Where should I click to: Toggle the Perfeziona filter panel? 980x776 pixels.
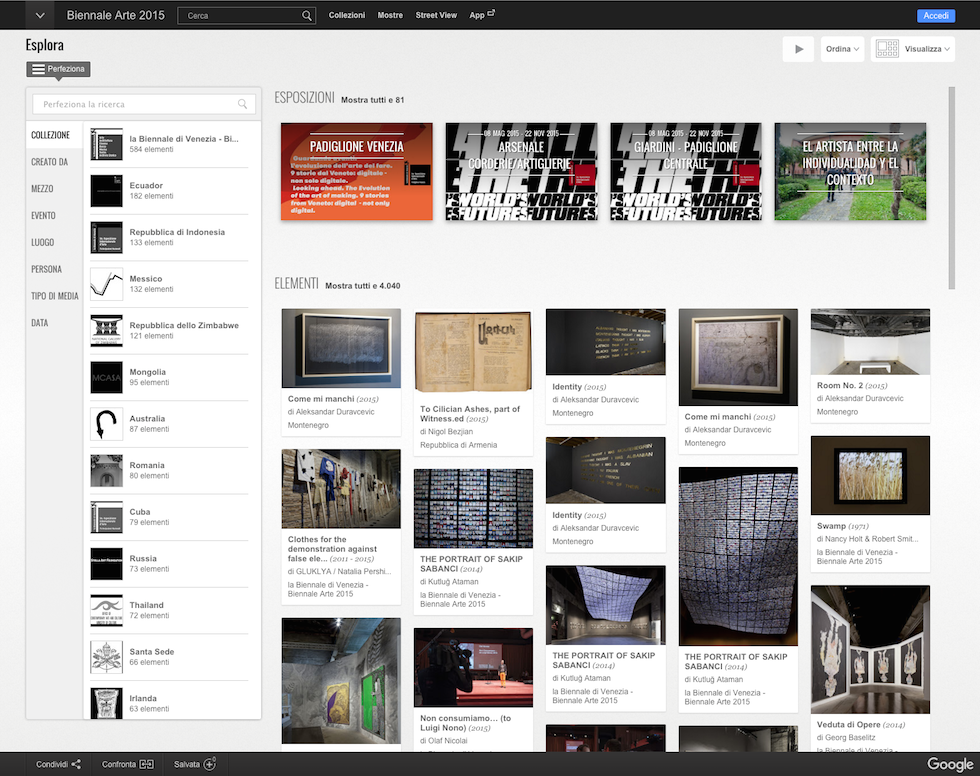point(58,69)
